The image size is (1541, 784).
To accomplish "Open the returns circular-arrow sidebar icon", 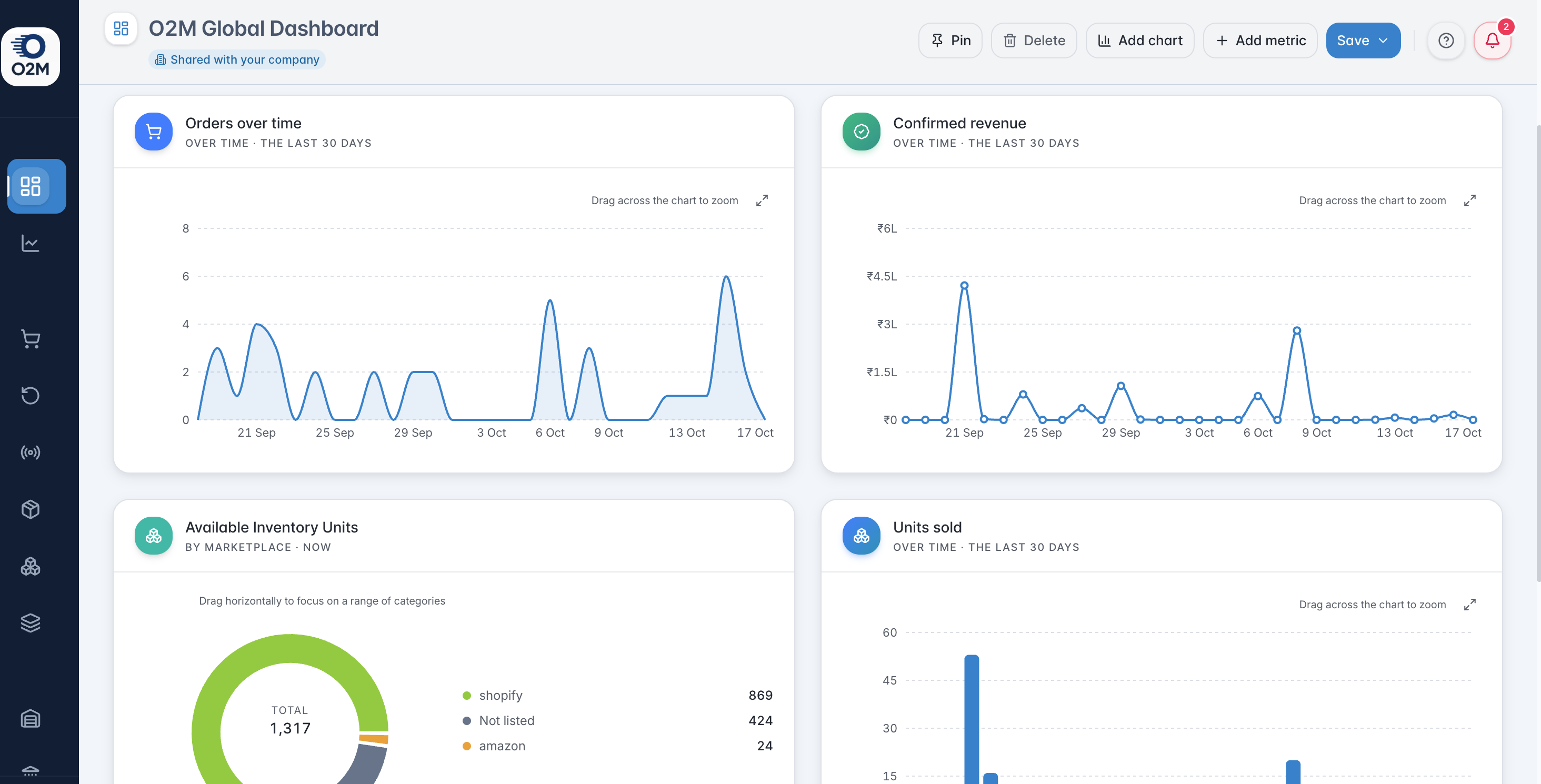I will tap(31, 395).
